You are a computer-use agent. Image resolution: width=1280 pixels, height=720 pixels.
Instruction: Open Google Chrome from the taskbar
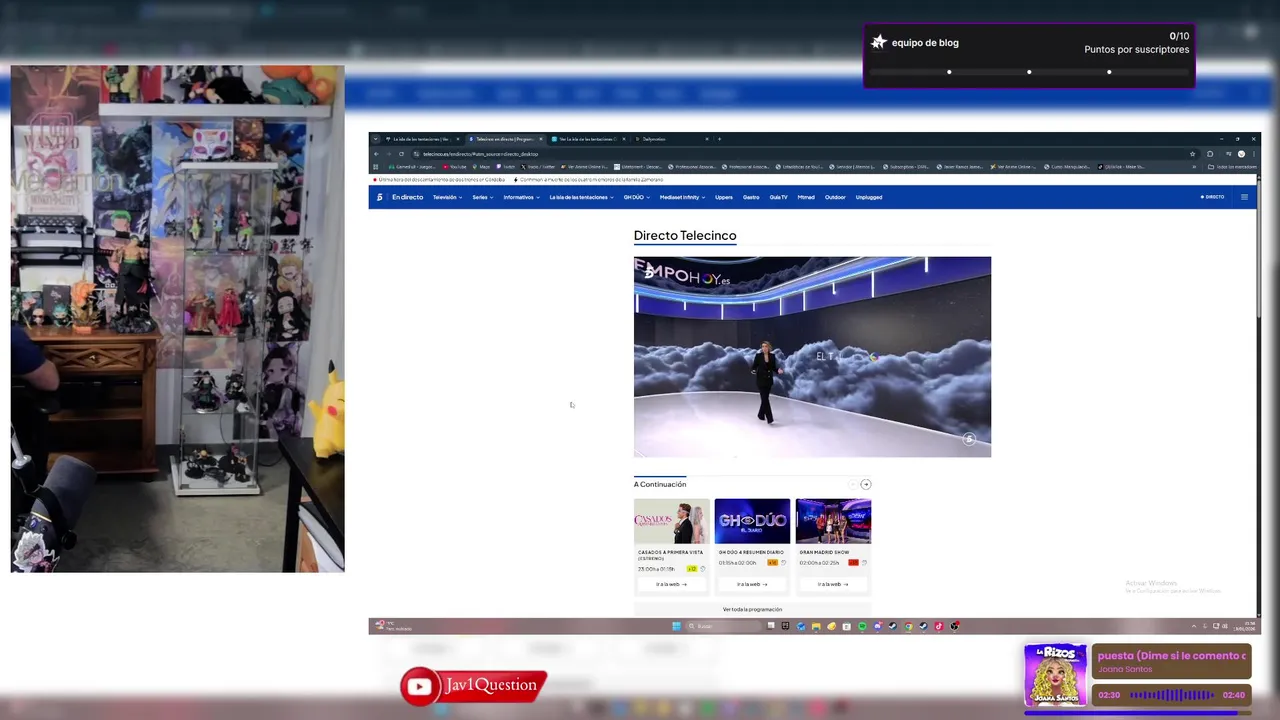tap(908, 626)
